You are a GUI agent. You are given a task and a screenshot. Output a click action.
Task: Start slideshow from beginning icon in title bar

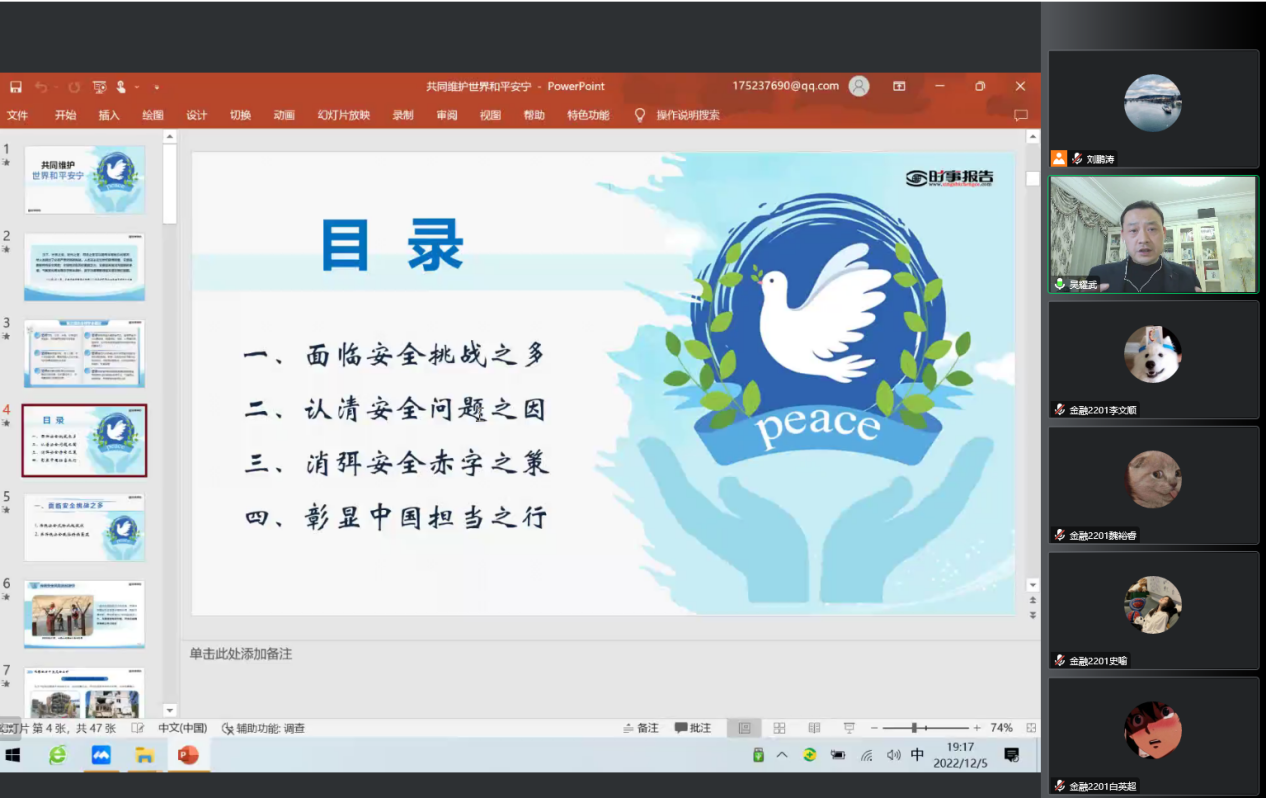99,87
